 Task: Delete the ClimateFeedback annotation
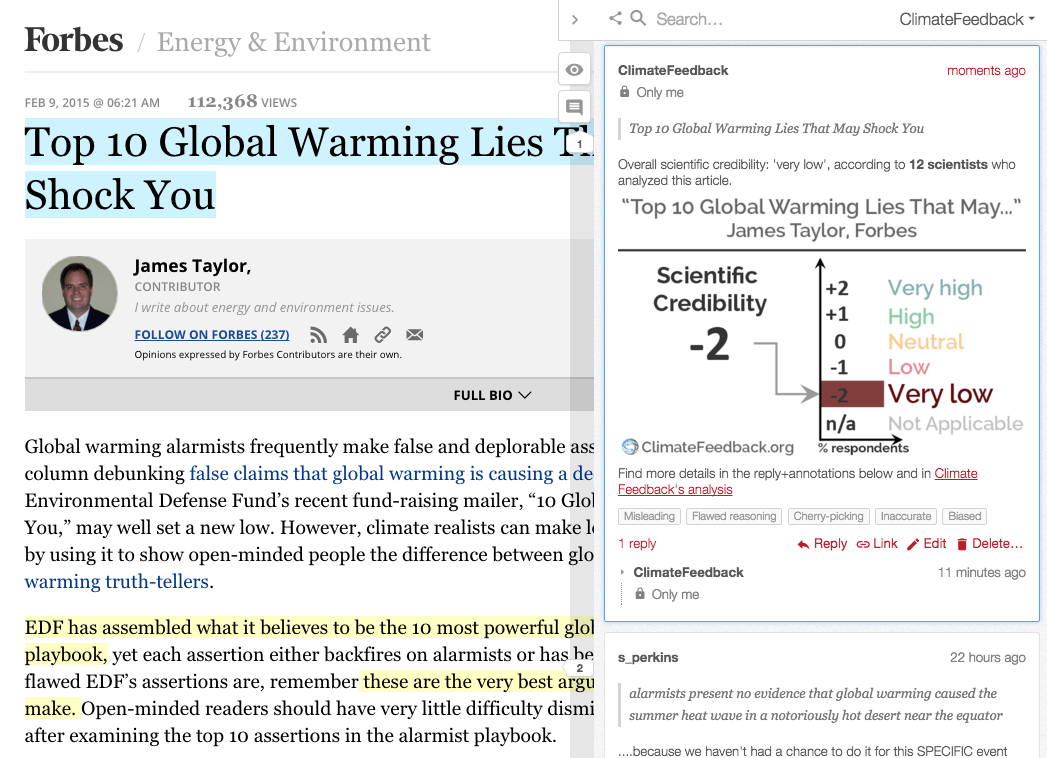(989, 544)
